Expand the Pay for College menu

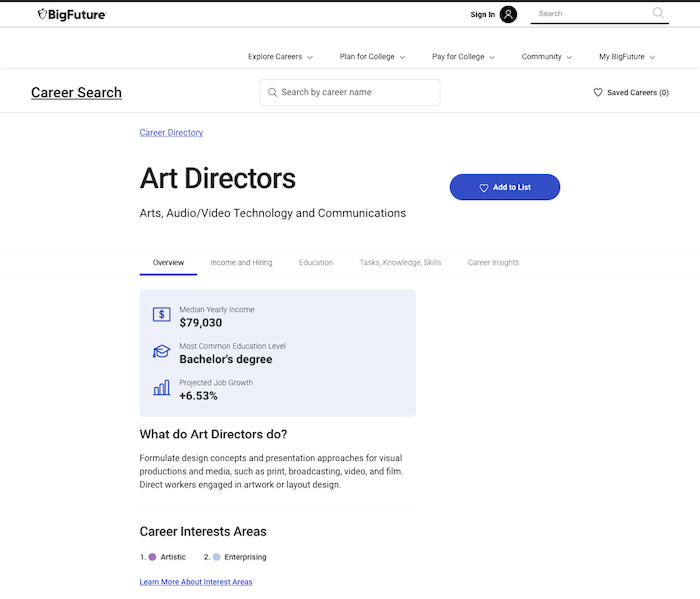tap(463, 57)
